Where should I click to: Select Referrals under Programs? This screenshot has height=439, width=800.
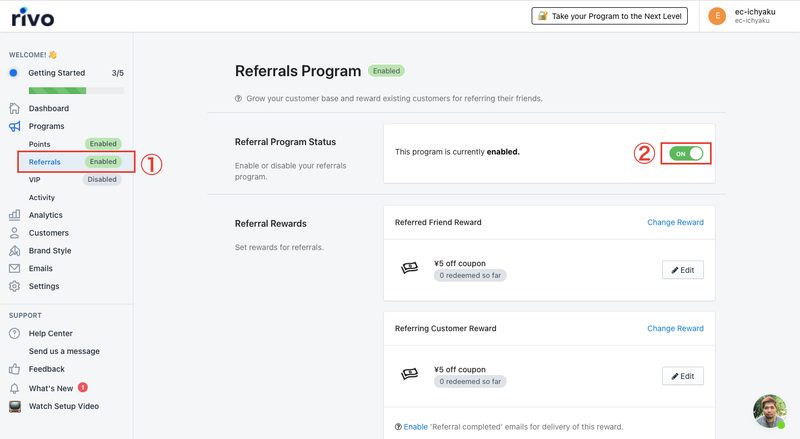click(x=44, y=162)
